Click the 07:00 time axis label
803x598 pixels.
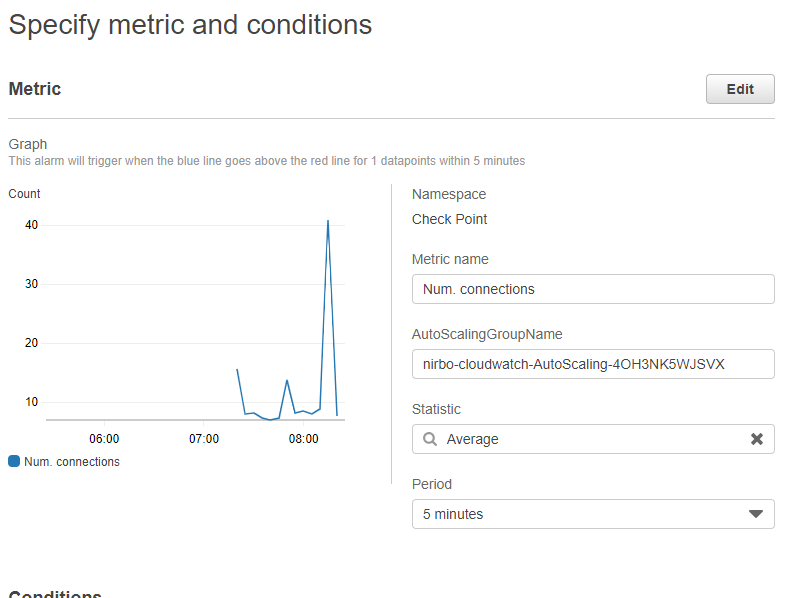pos(204,439)
